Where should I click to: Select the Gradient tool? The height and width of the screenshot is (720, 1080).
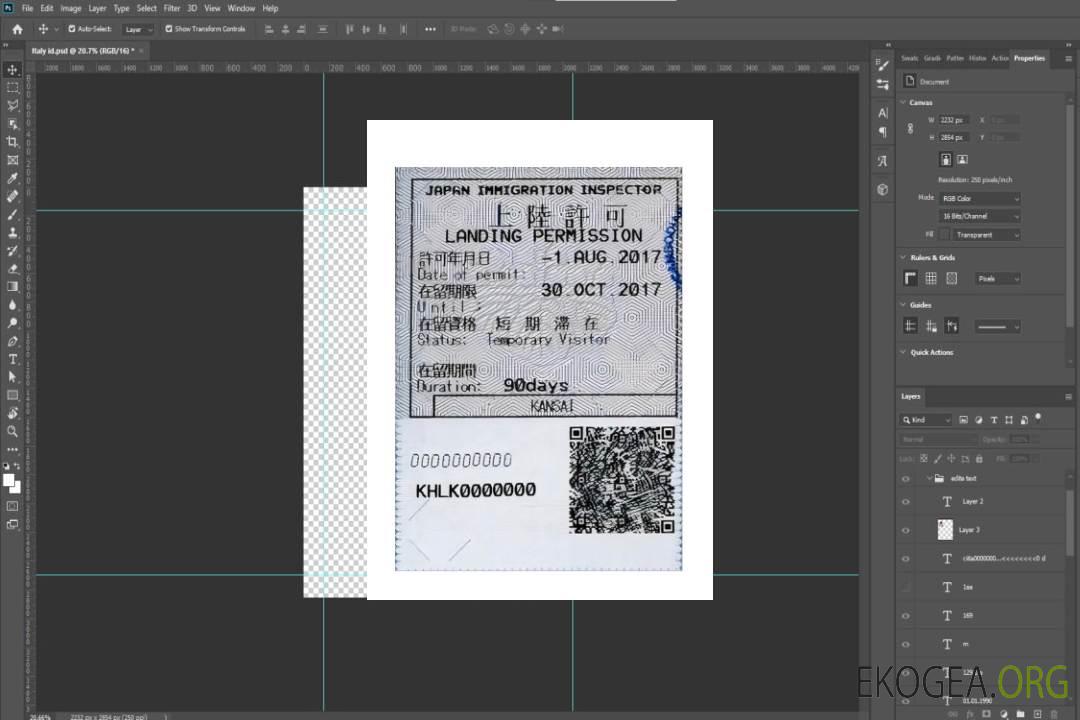(x=12, y=287)
